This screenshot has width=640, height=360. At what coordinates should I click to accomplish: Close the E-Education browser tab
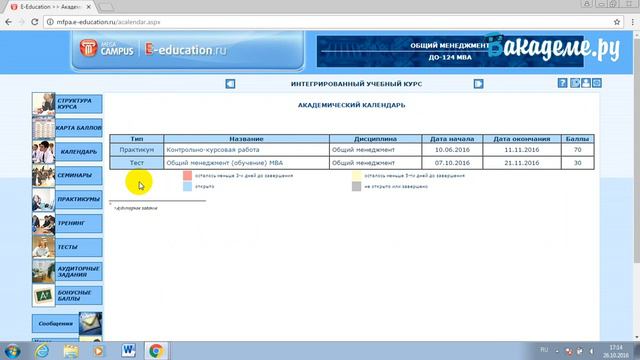(x=89, y=7)
